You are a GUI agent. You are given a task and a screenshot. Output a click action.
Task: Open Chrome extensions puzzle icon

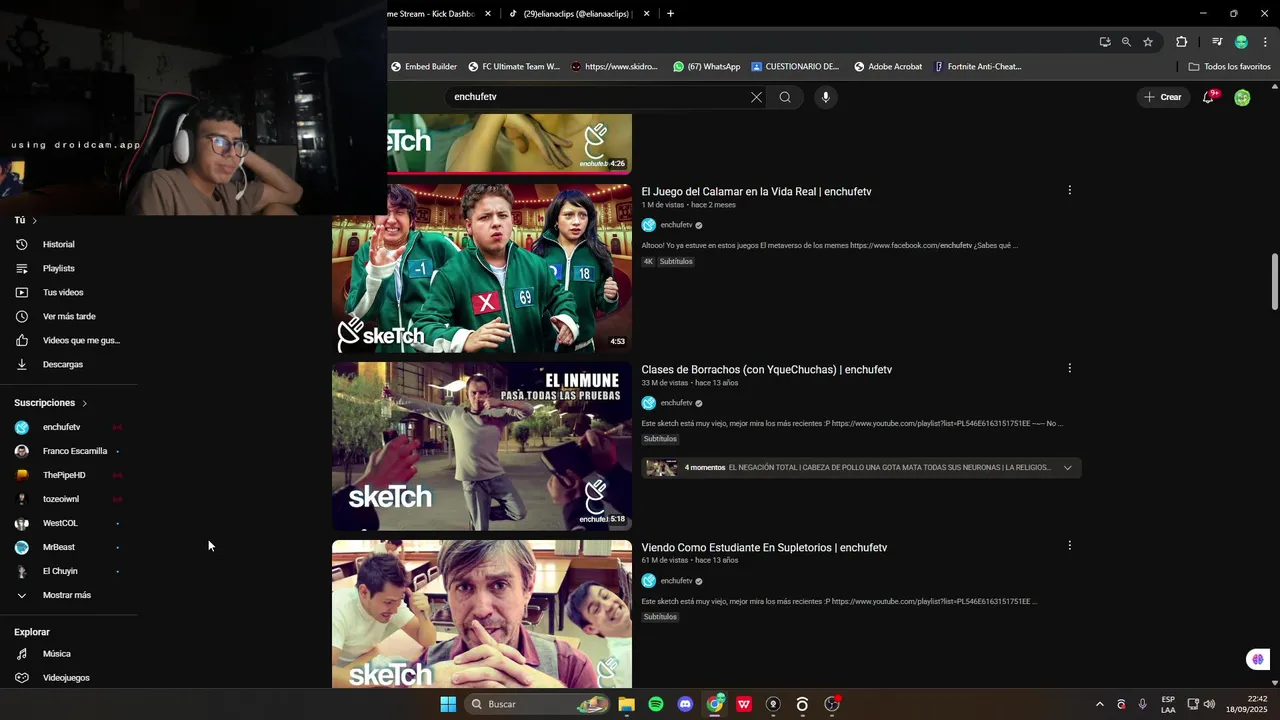[1181, 42]
